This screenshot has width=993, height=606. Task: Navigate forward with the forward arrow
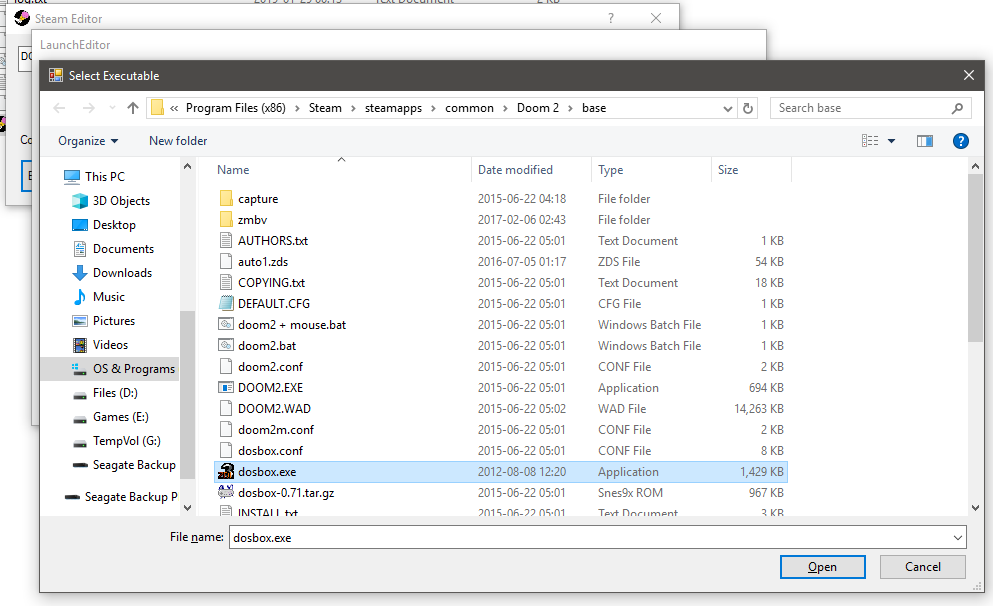click(x=89, y=108)
